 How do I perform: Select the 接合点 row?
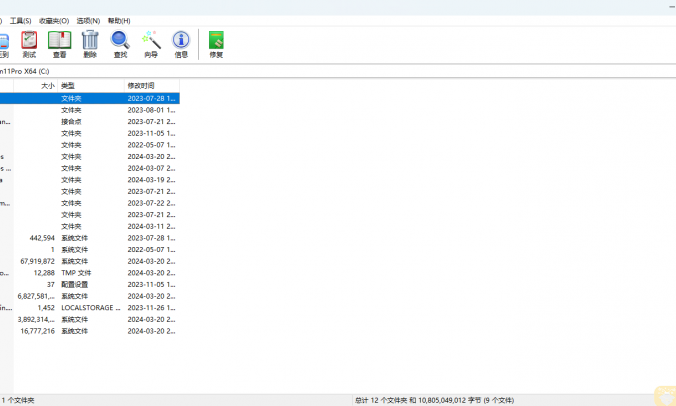(90, 122)
